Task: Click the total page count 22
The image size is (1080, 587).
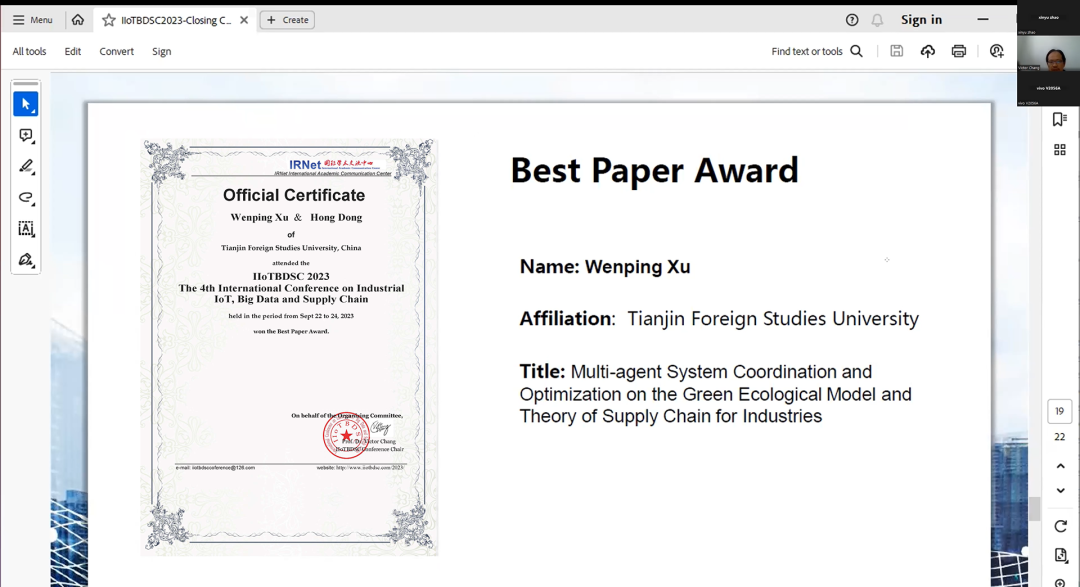Action: click(1059, 437)
